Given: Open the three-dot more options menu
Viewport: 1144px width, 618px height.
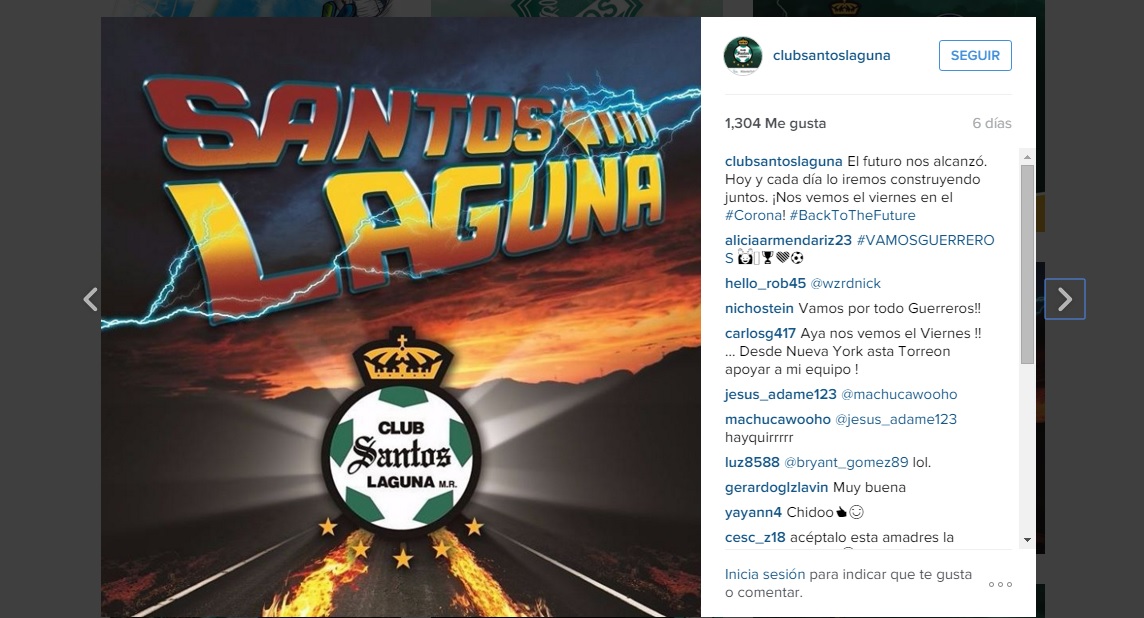Looking at the screenshot, I should [x=1000, y=584].
